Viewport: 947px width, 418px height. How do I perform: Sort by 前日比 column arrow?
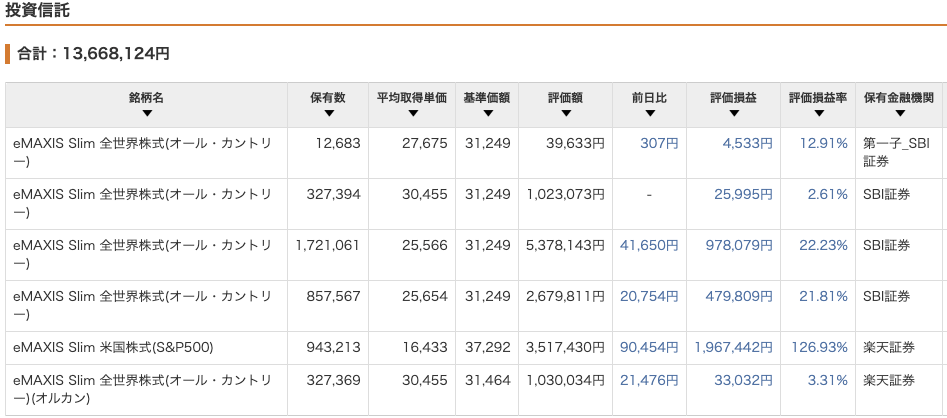click(649, 113)
